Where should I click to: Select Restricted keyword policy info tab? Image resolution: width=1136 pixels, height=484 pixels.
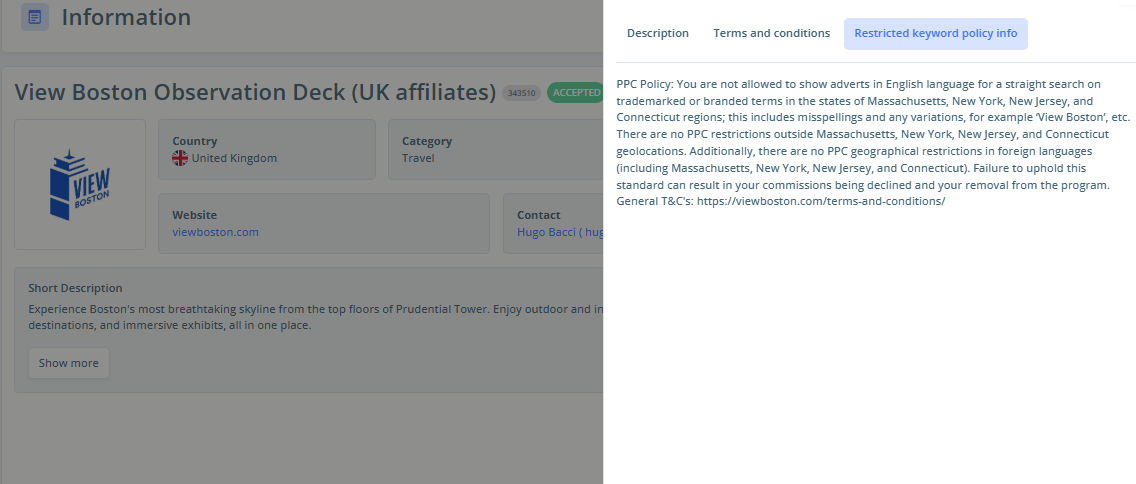click(935, 33)
